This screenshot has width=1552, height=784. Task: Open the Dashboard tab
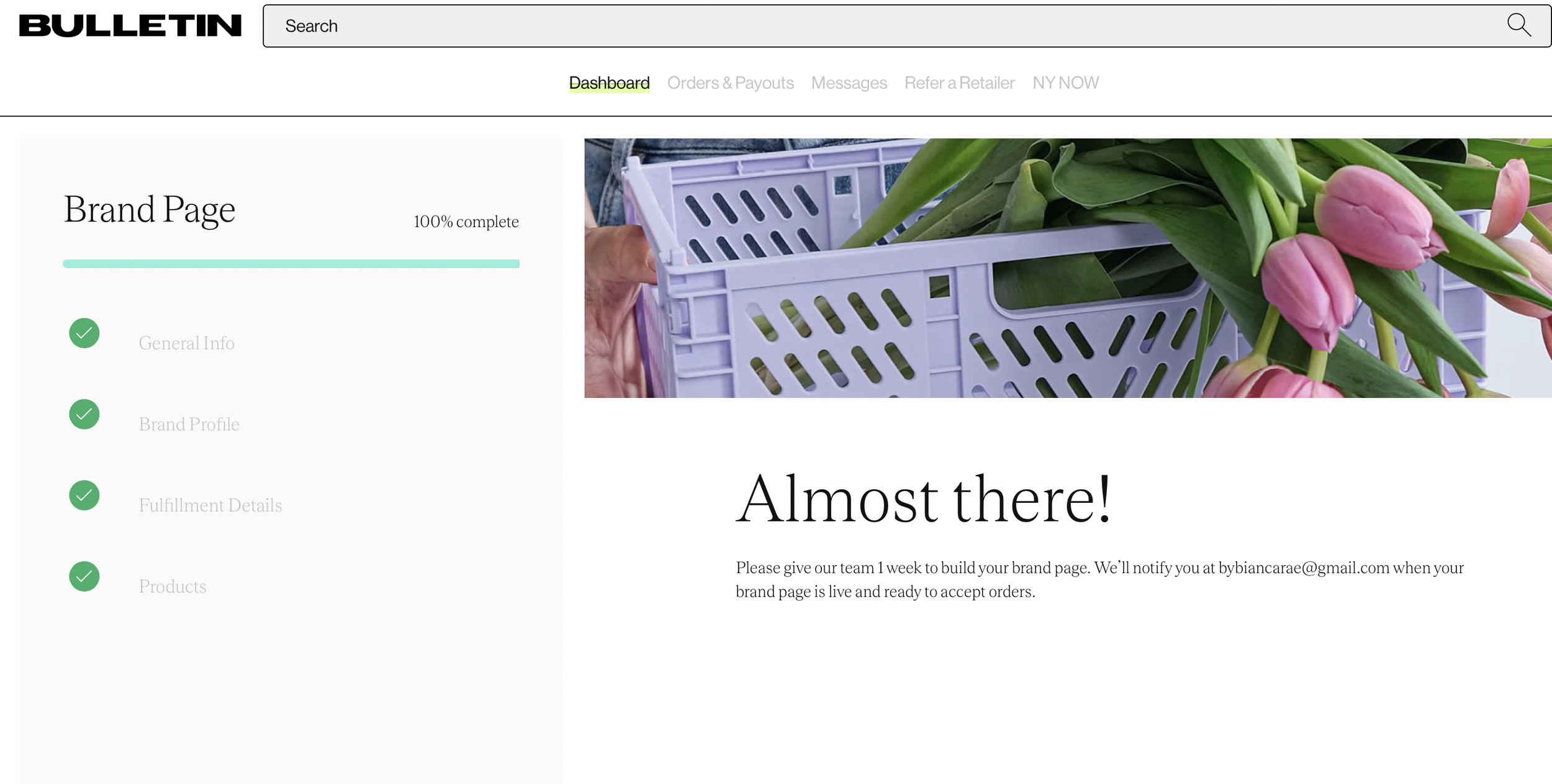[609, 83]
